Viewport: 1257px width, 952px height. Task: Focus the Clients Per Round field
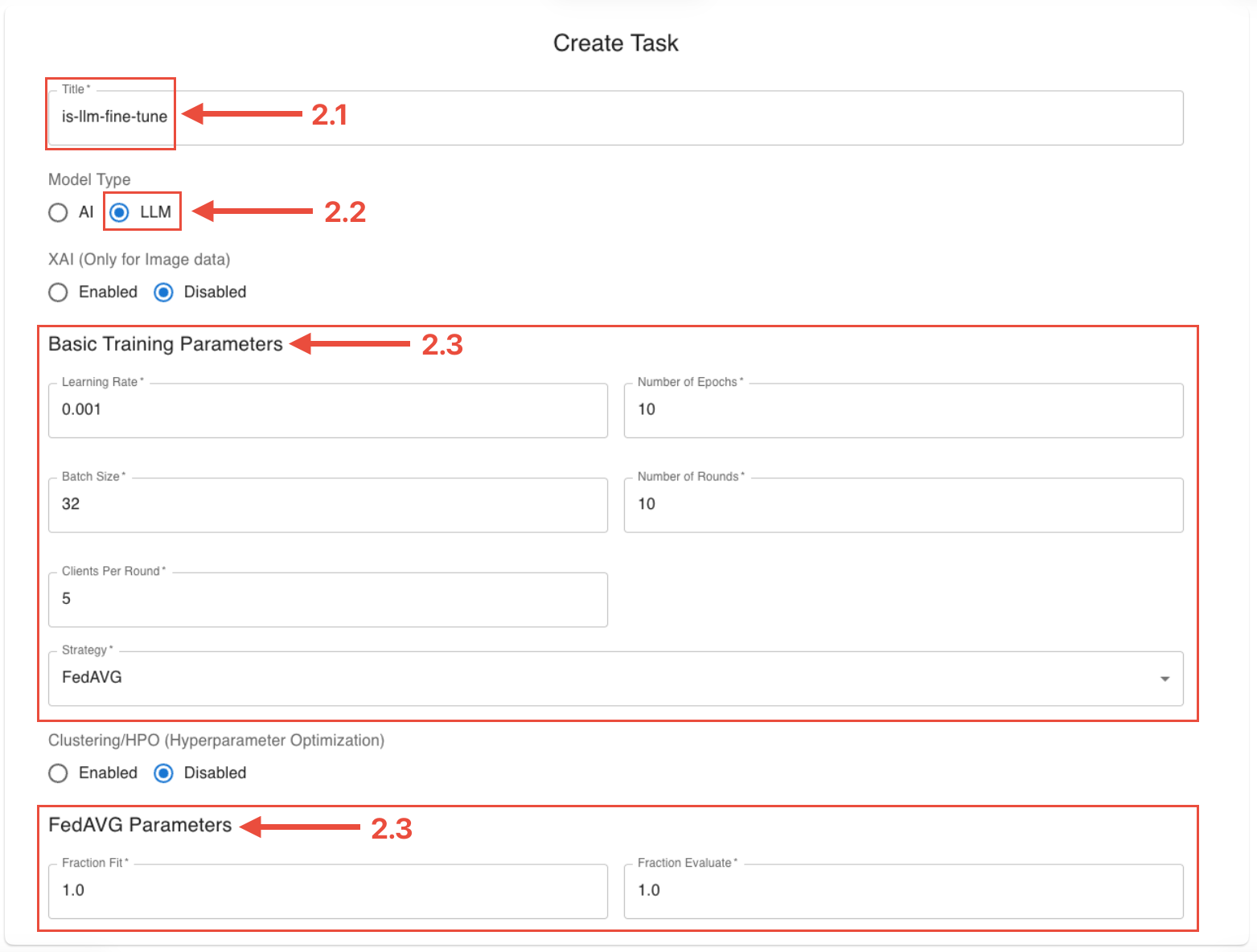point(327,599)
